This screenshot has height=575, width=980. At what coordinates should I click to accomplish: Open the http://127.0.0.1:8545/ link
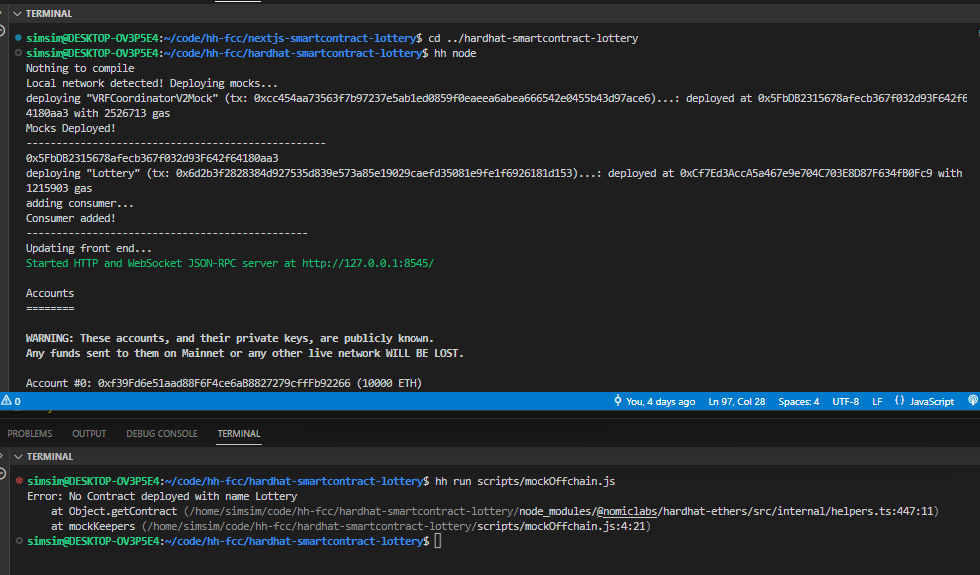[x=368, y=263]
